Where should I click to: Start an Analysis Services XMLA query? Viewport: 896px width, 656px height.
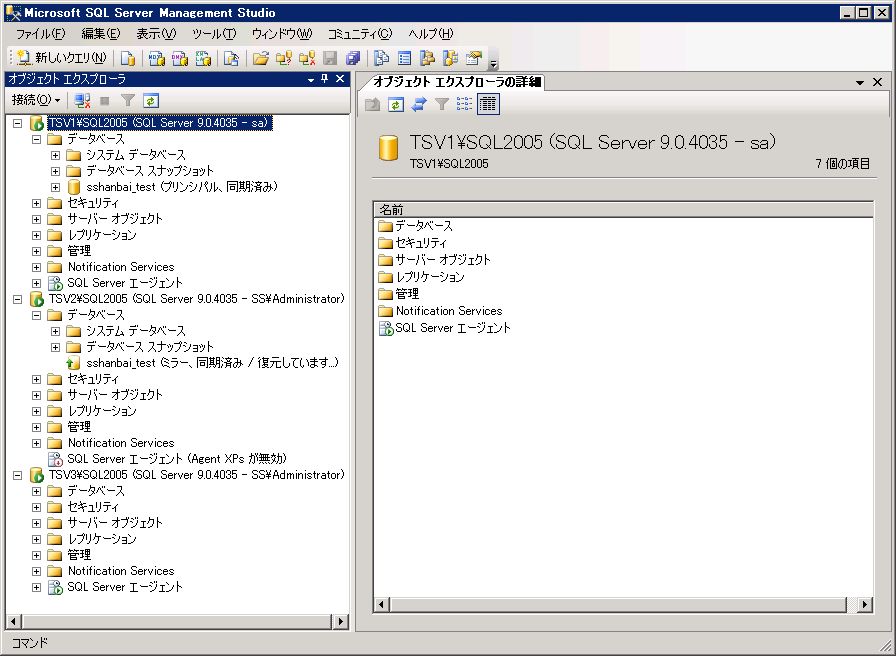[203, 58]
